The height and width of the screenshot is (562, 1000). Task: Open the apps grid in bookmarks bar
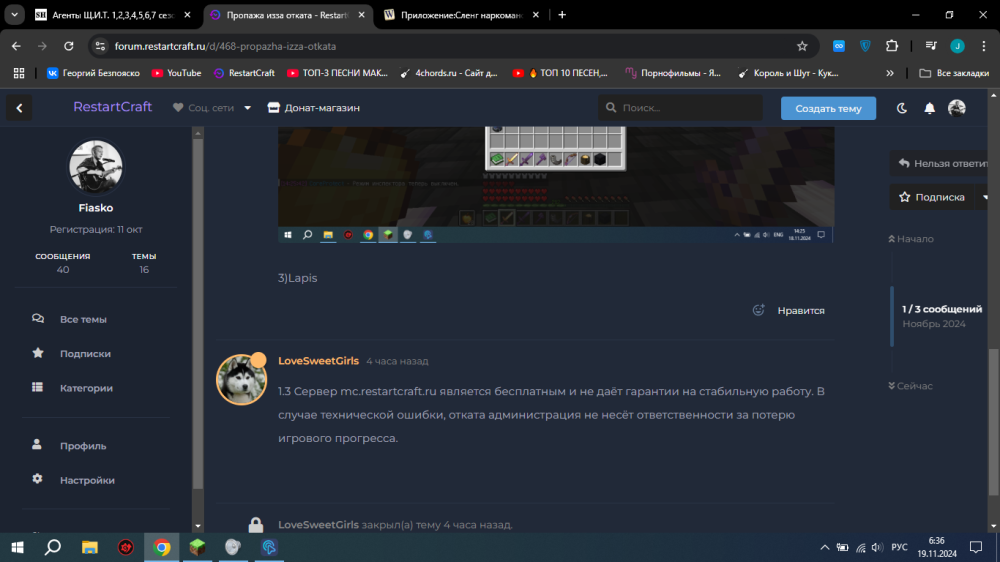[x=19, y=73]
